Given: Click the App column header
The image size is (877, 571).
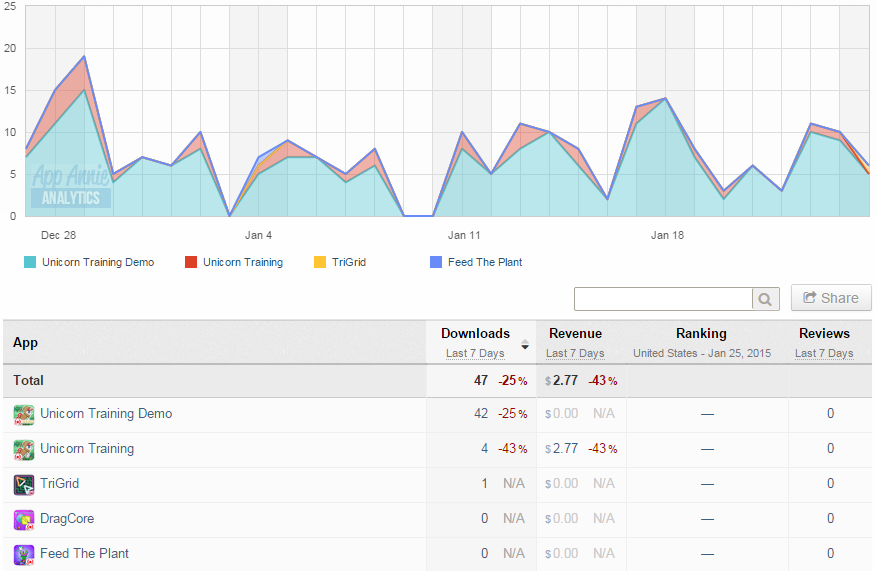Looking at the screenshot, I should tap(26, 342).
